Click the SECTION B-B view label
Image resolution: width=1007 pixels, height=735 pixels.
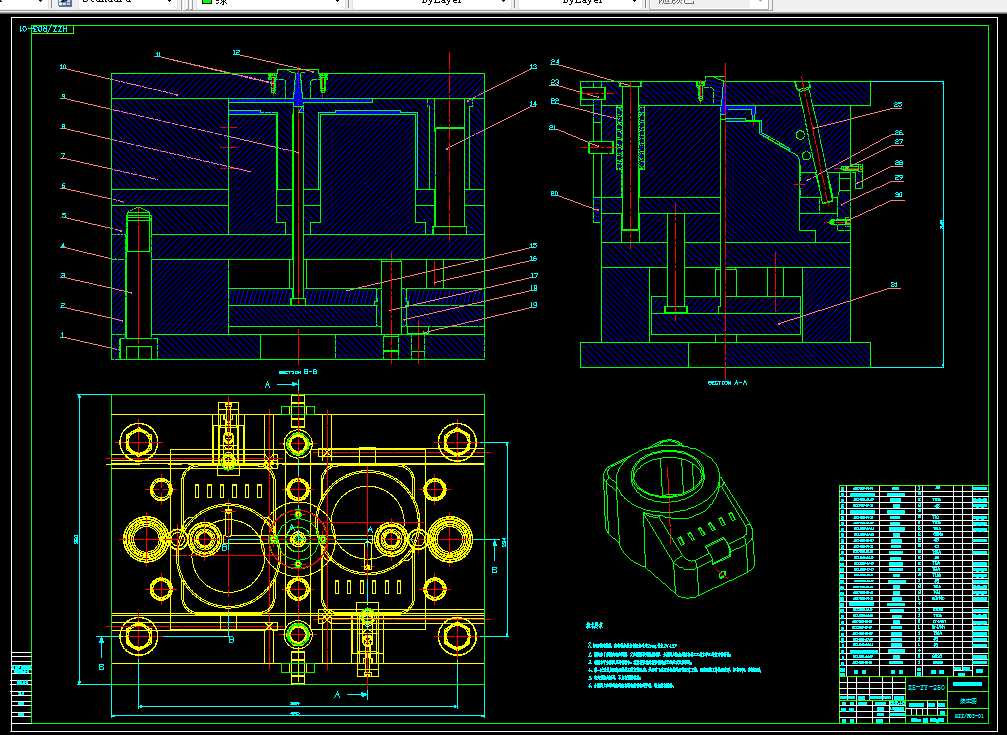pos(297,372)
